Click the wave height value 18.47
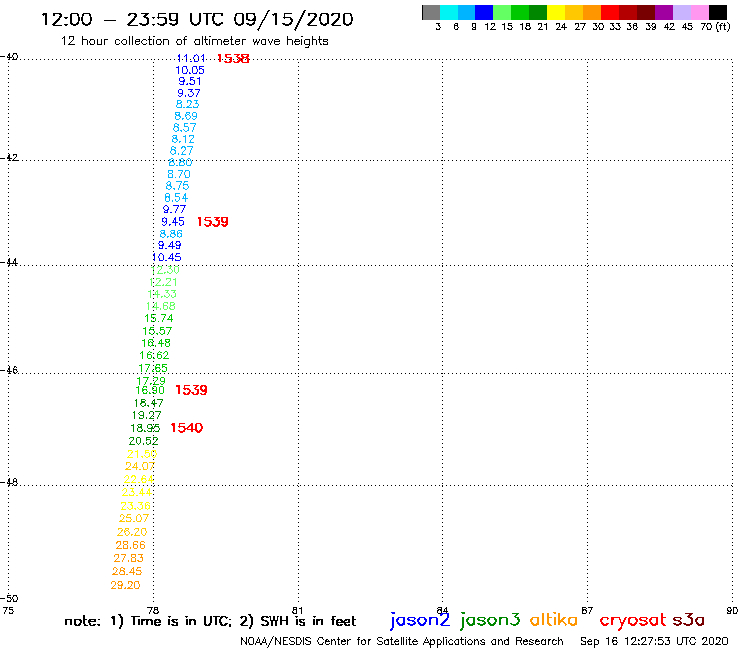740x650 pixels. click(148, 403)
